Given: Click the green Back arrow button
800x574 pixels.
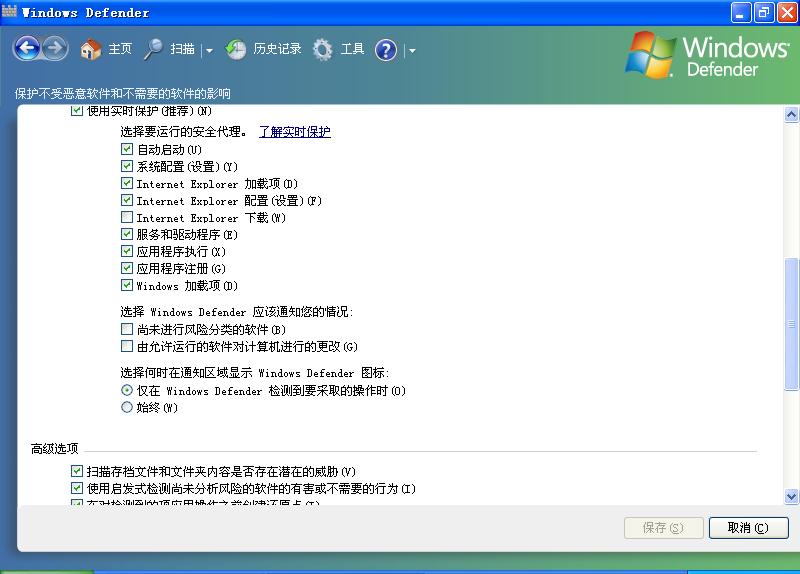Looking at the screenshot, I should coord(26,48).
